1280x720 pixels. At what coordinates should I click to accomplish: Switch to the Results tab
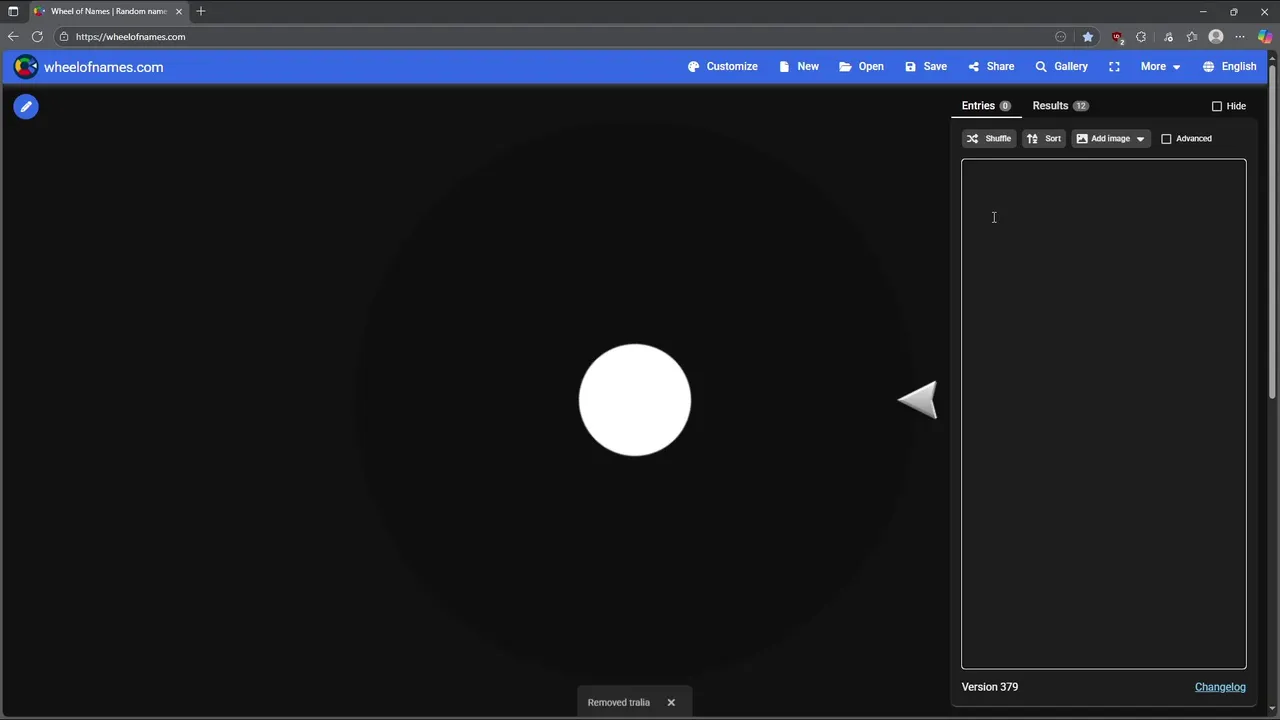pyautogui.click(x=1060, y=106)
